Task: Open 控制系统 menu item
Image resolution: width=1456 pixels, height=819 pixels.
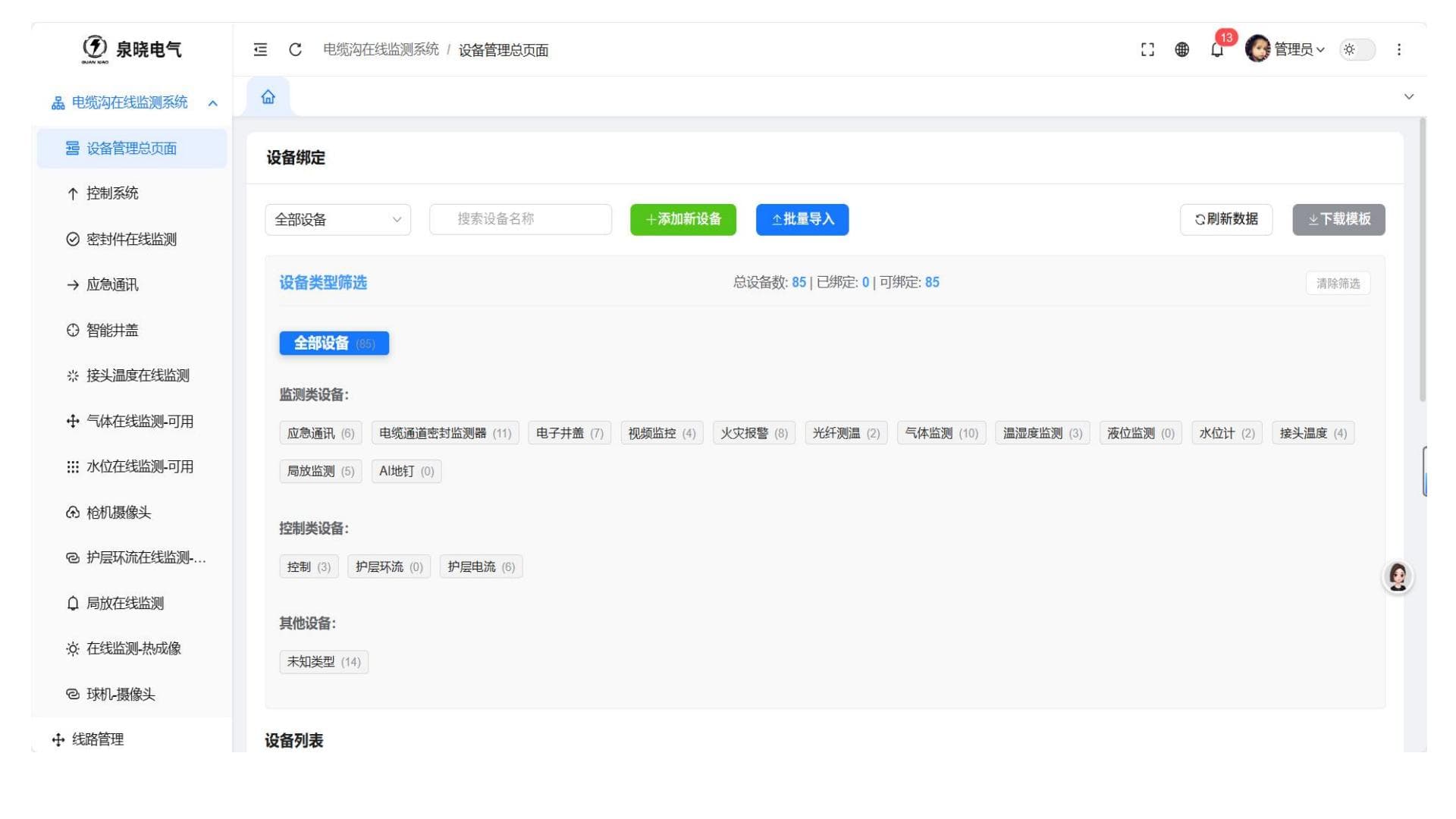Action: (132, 193)
